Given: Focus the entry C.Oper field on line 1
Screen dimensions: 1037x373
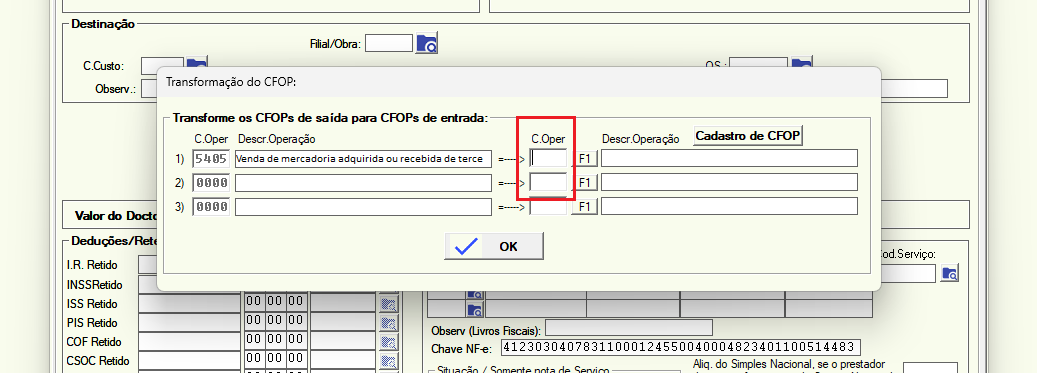Looking at the screenshot, I should (549, 159).
